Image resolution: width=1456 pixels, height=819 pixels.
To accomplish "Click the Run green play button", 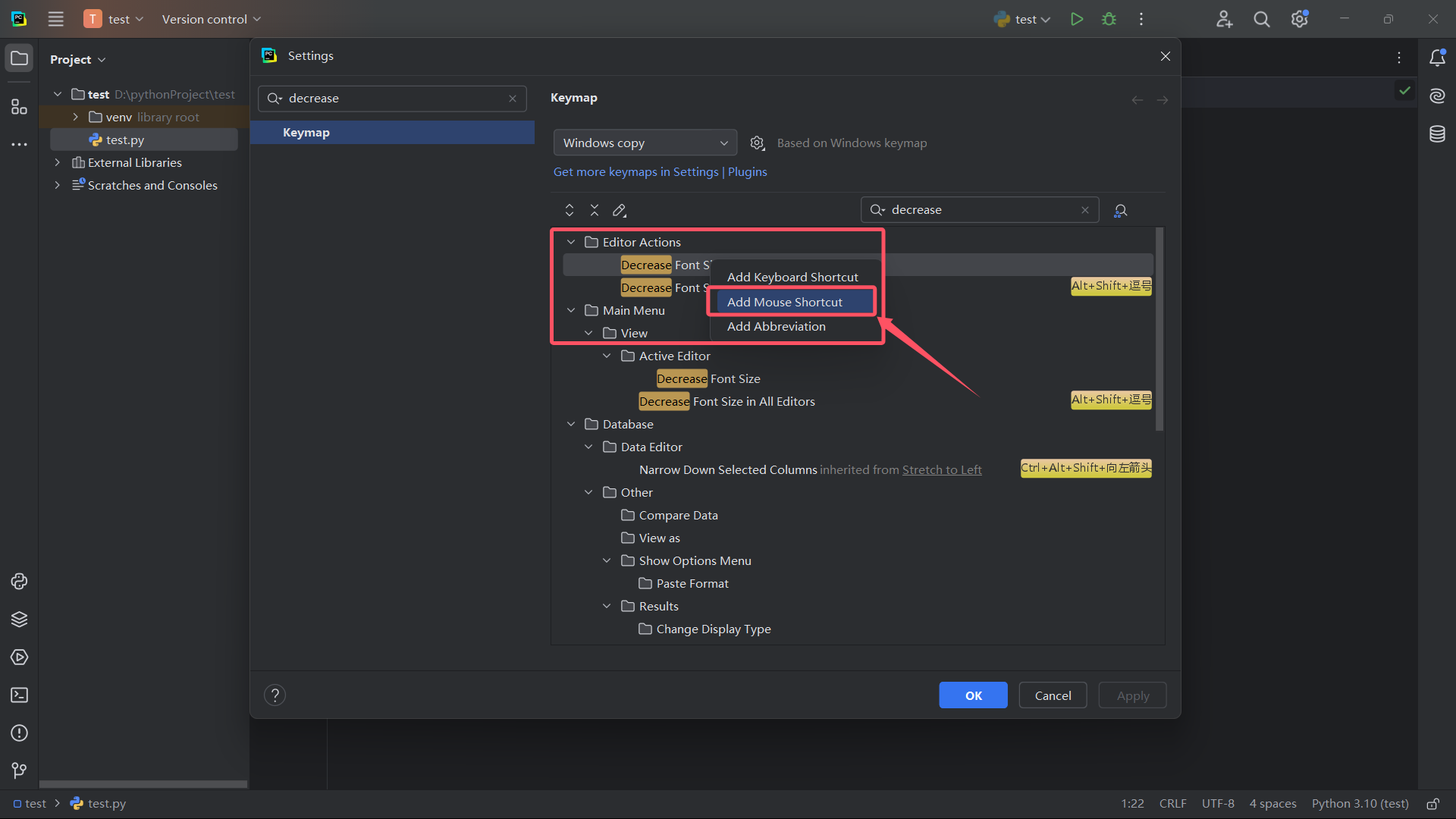I will coord(1076,19).
